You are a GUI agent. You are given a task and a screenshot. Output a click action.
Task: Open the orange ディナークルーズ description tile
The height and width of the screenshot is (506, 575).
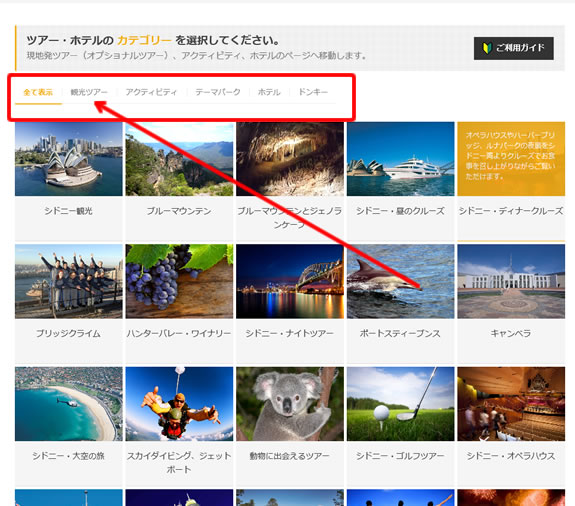click(x=511, y=159)
